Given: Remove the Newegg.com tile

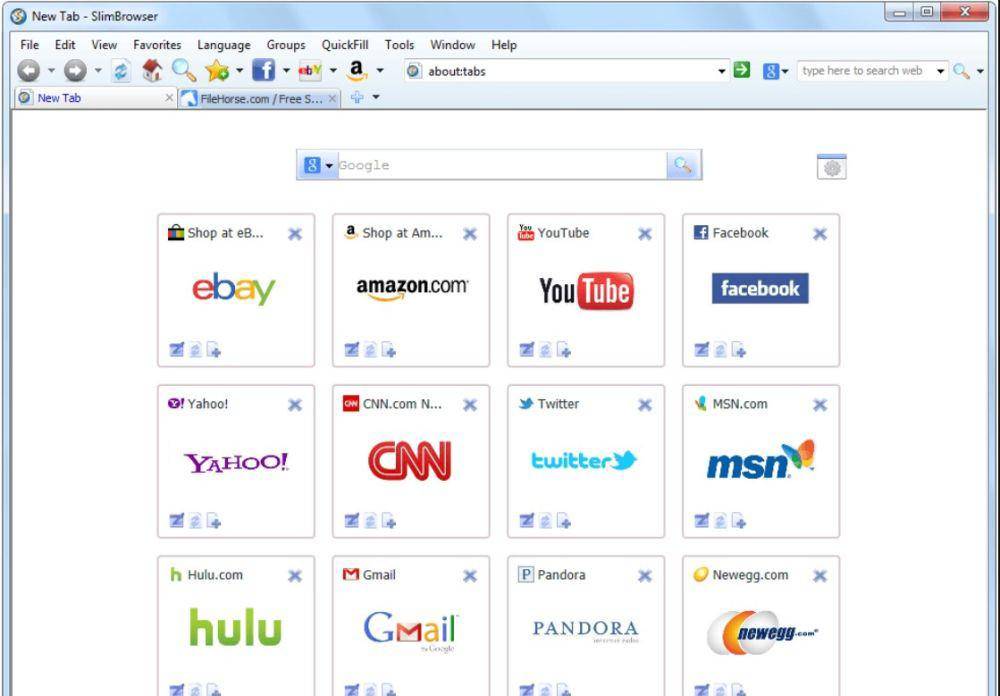Looking at the screenshot, I should click(x=820, y=576).
